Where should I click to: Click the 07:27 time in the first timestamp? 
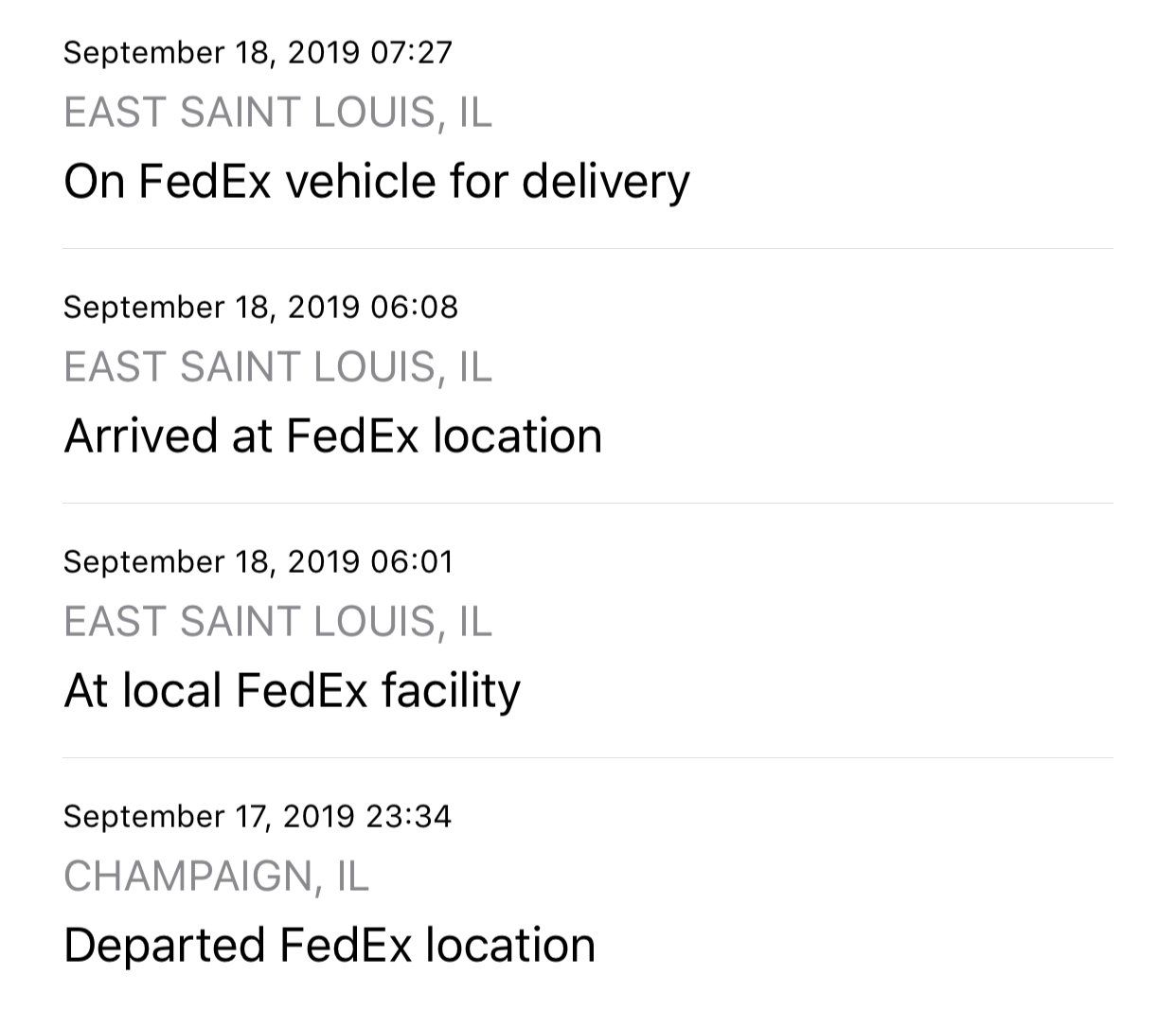coord(412,52)
